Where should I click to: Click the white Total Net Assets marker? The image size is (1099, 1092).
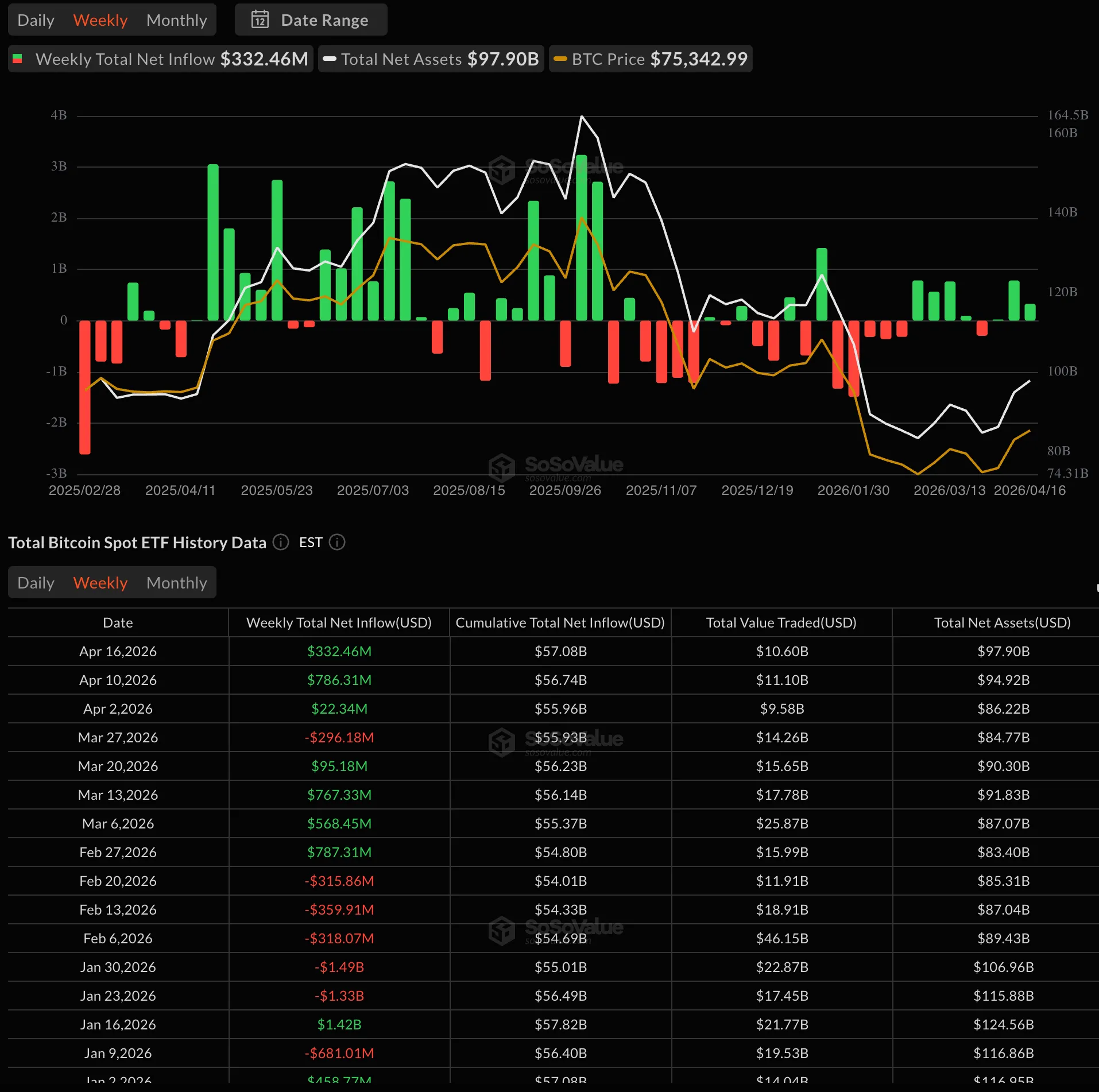330,59
